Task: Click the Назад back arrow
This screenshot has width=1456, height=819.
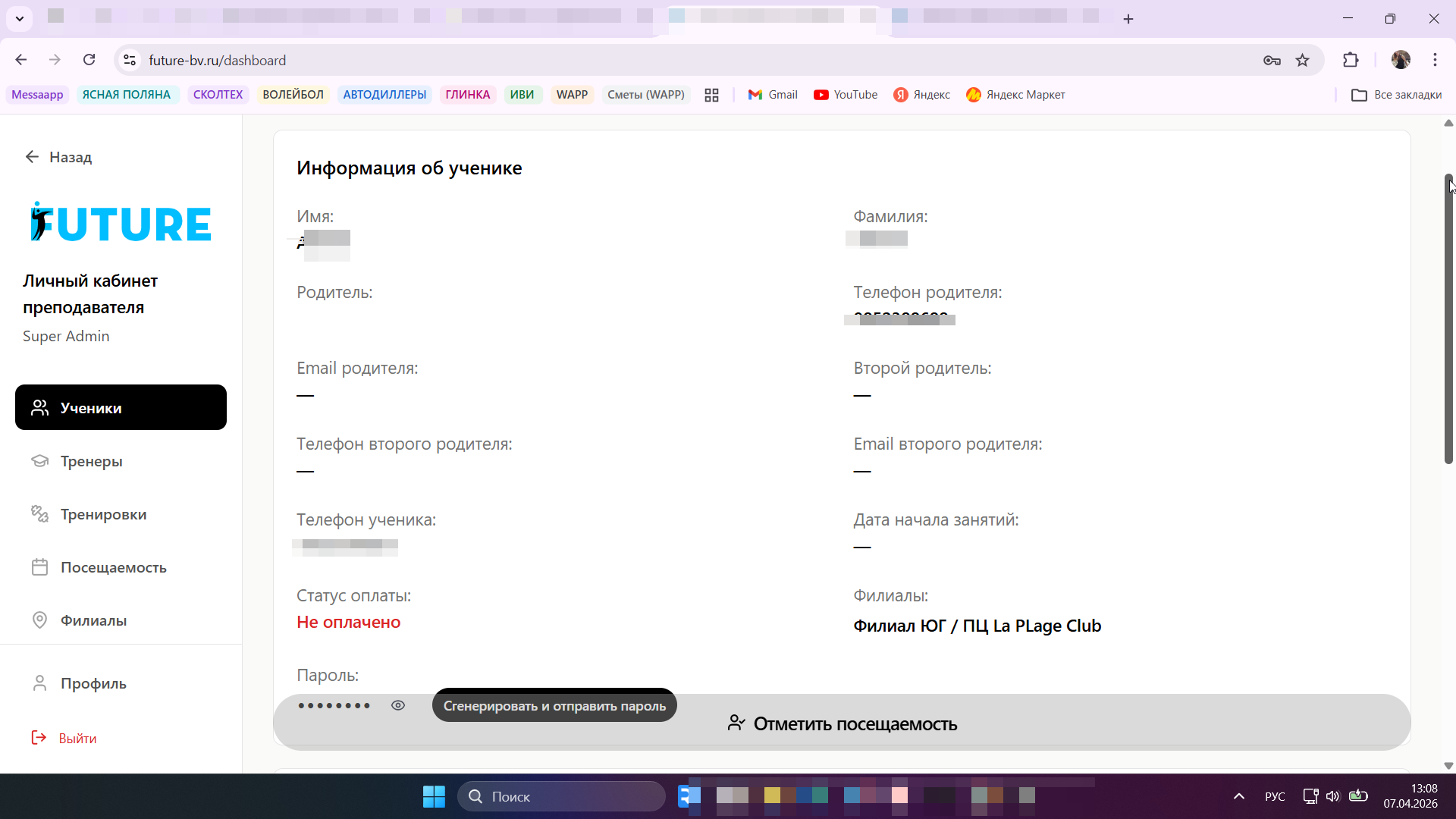Action: tap(32, 157)
